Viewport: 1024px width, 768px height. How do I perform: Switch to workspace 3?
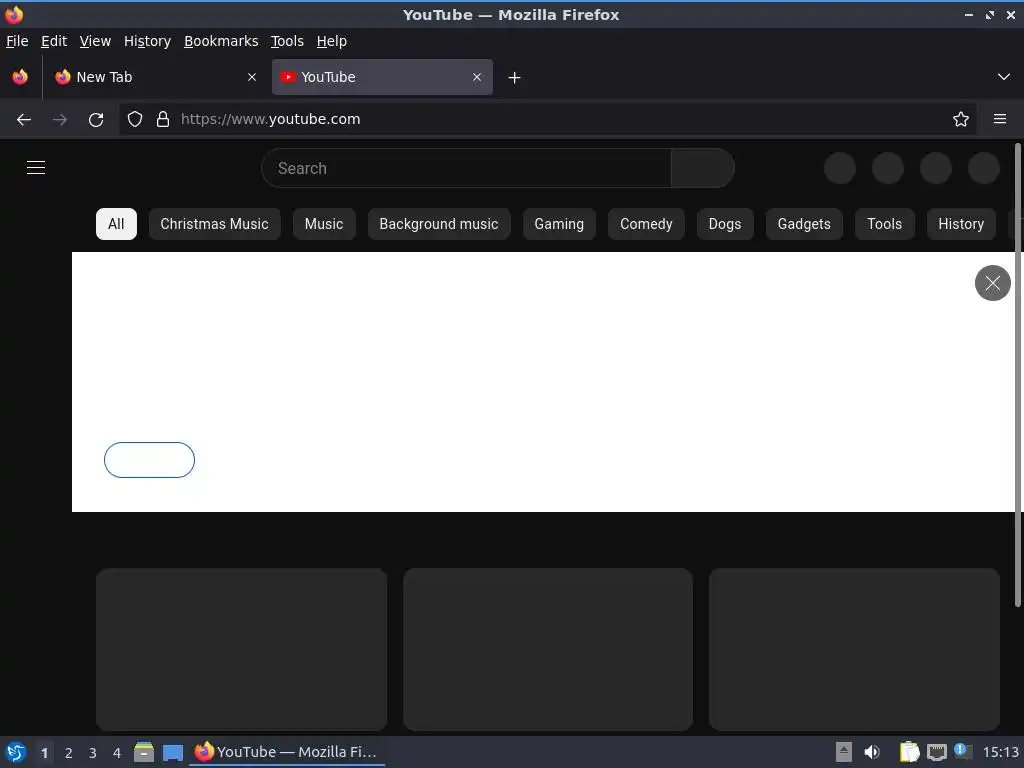tap(93, 753)
